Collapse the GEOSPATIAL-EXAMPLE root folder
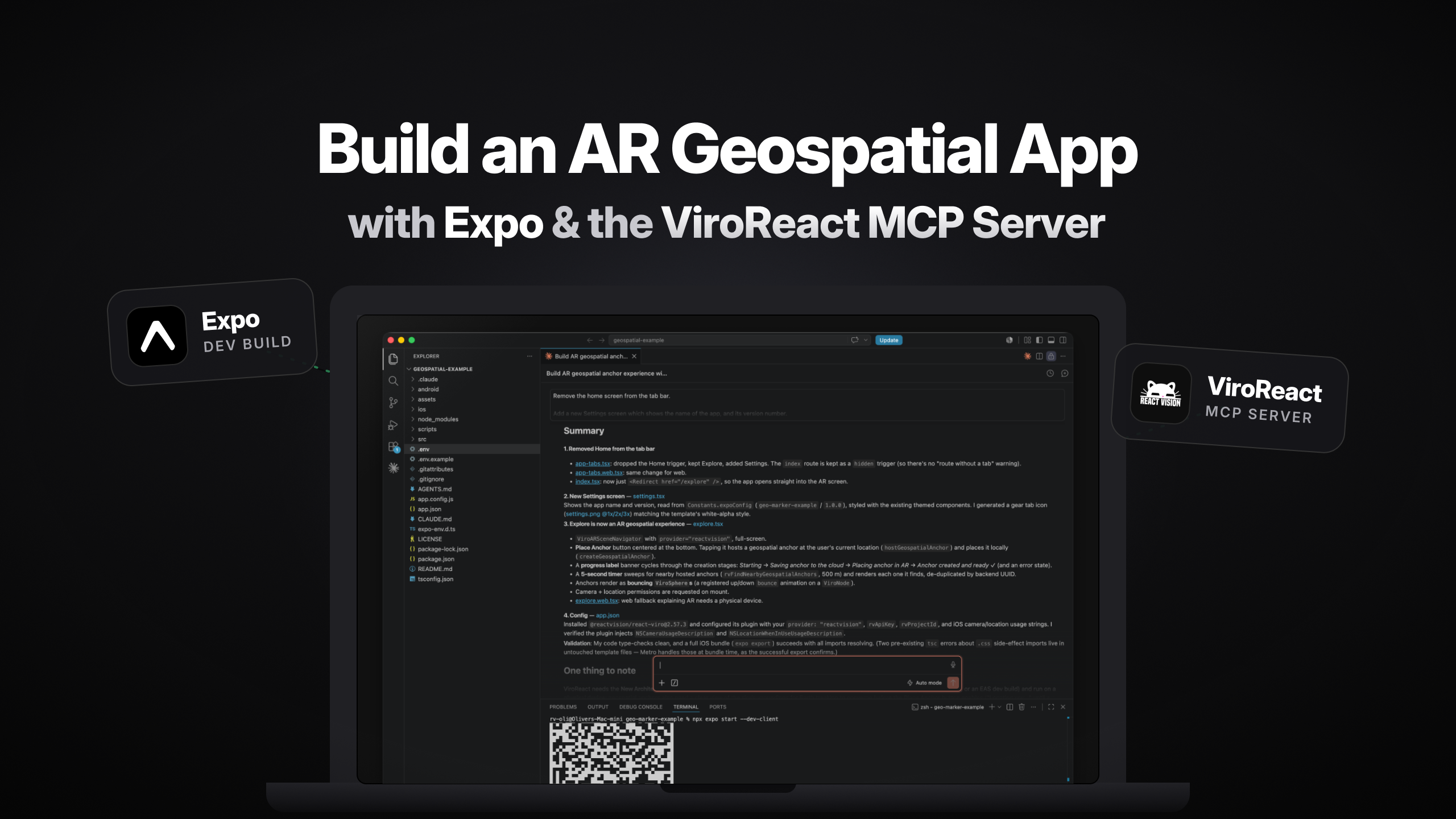Viewport: 1456px width, 819px height. (472, 369)
